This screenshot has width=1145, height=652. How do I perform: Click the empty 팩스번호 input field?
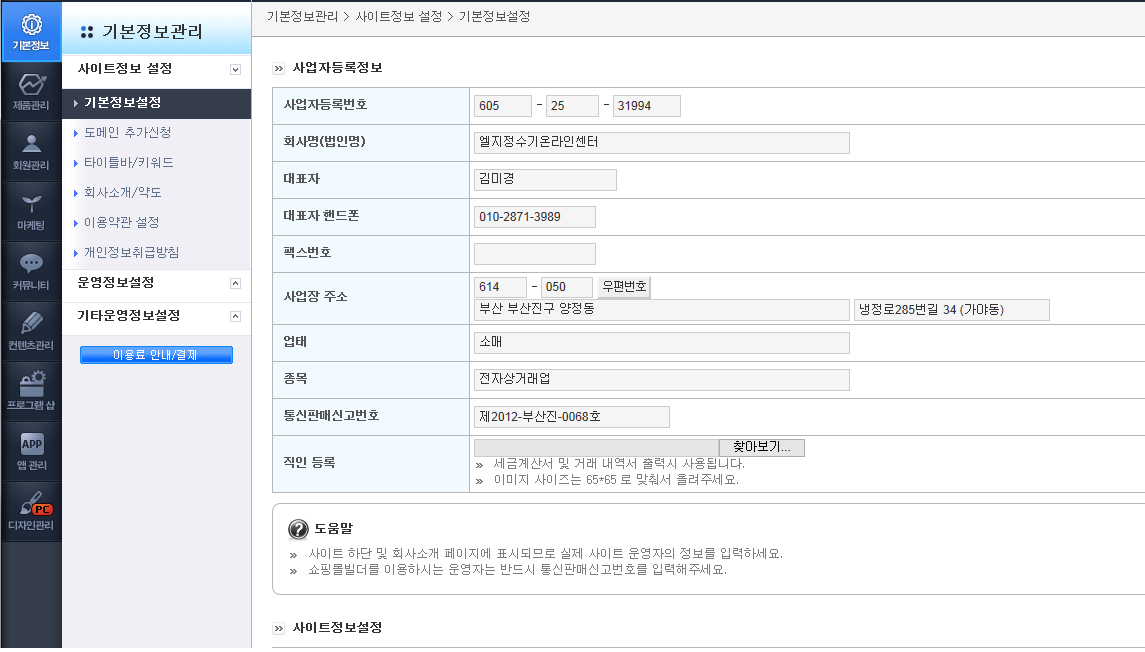pos(535,254)
